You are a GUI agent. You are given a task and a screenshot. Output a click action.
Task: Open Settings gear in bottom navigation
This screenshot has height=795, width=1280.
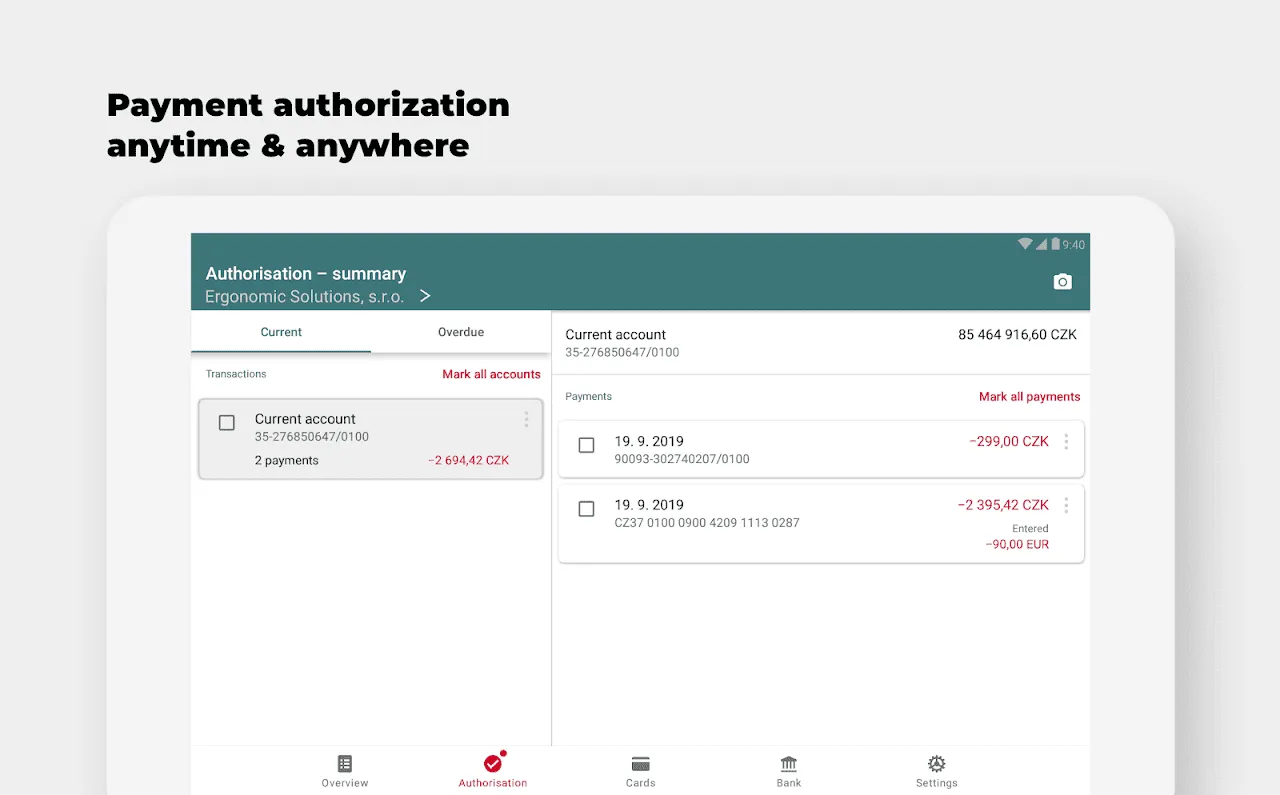pyautogui.click(x=937, y=764)
